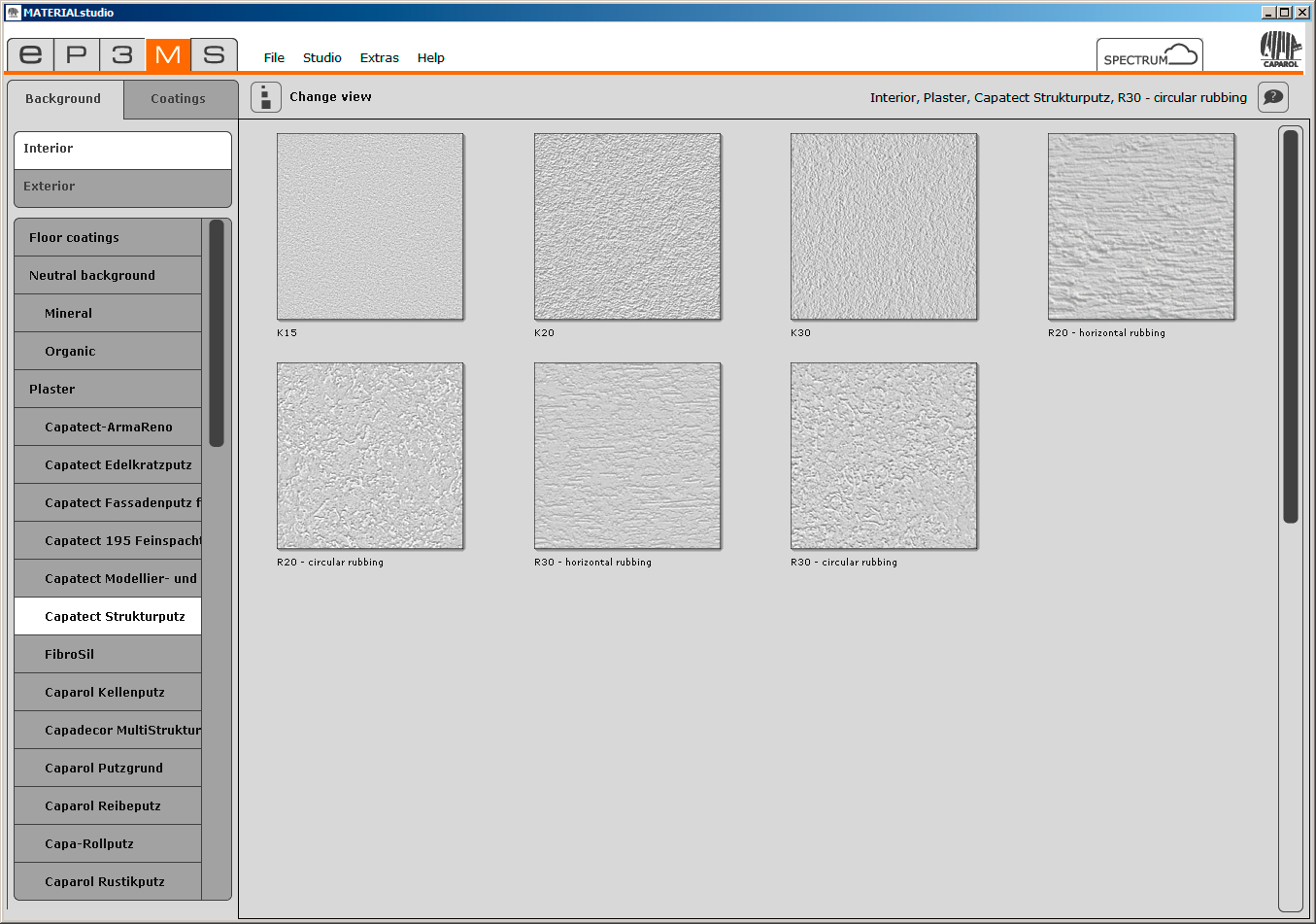Maximize the MATERIALstudio window
Image resolution: width=1316 pixels, height=924 pixels.
(1285, 13)
